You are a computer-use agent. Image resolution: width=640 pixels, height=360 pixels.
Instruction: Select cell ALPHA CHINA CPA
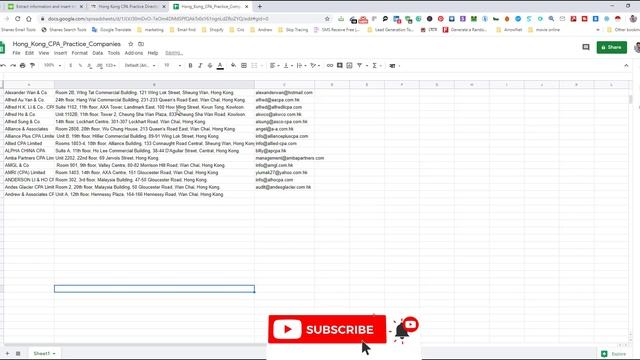29,151
